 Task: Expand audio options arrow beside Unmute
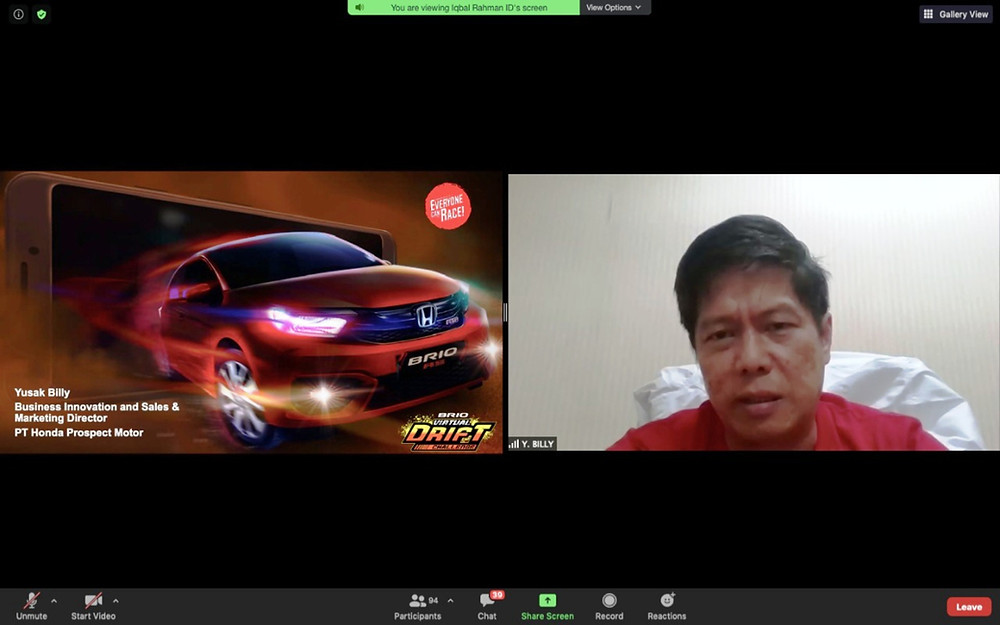[54, 601]
